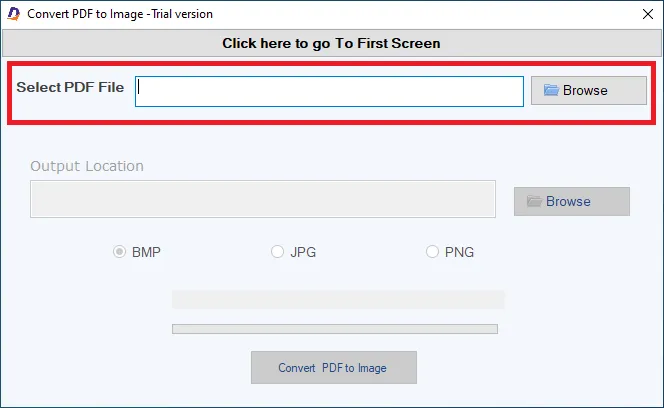The width and height of the screenshot is (664, 408).
Task: Pick the PNG output format option
Action: point(432,252)
